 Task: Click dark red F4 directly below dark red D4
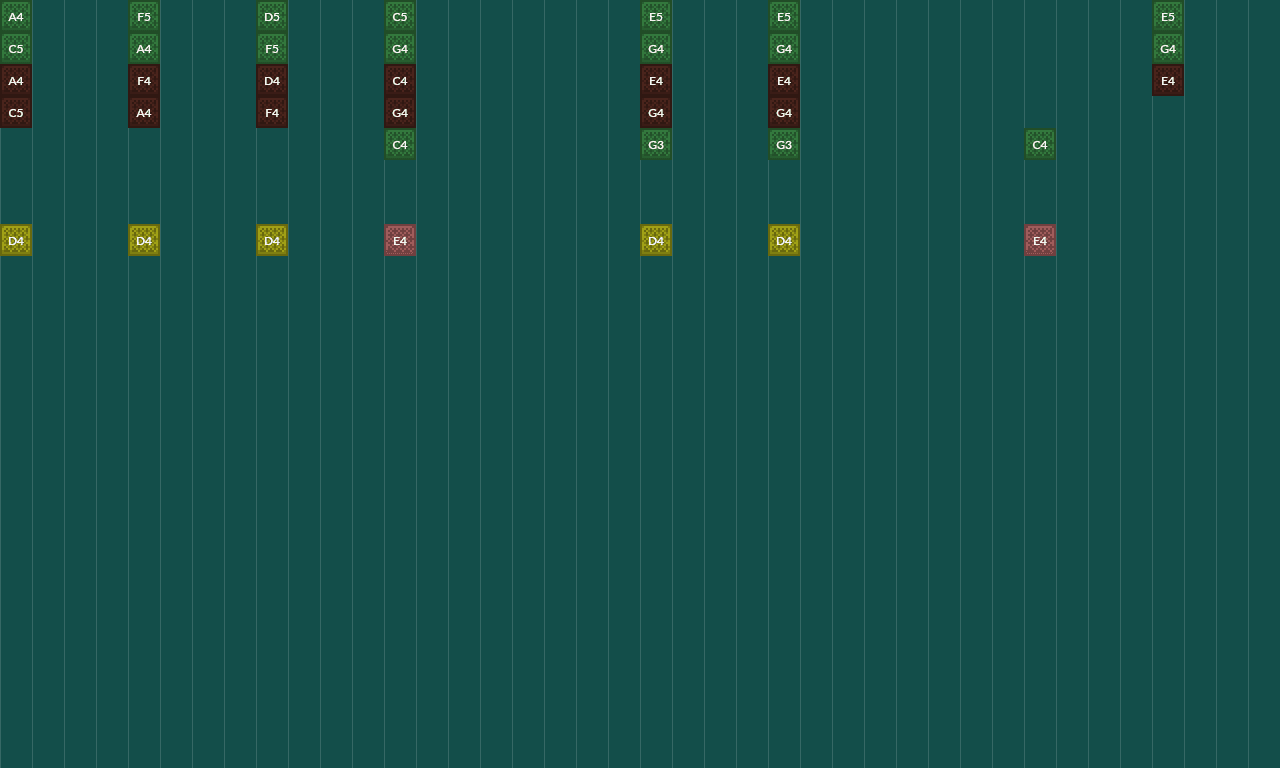click(x=272, y=112)
